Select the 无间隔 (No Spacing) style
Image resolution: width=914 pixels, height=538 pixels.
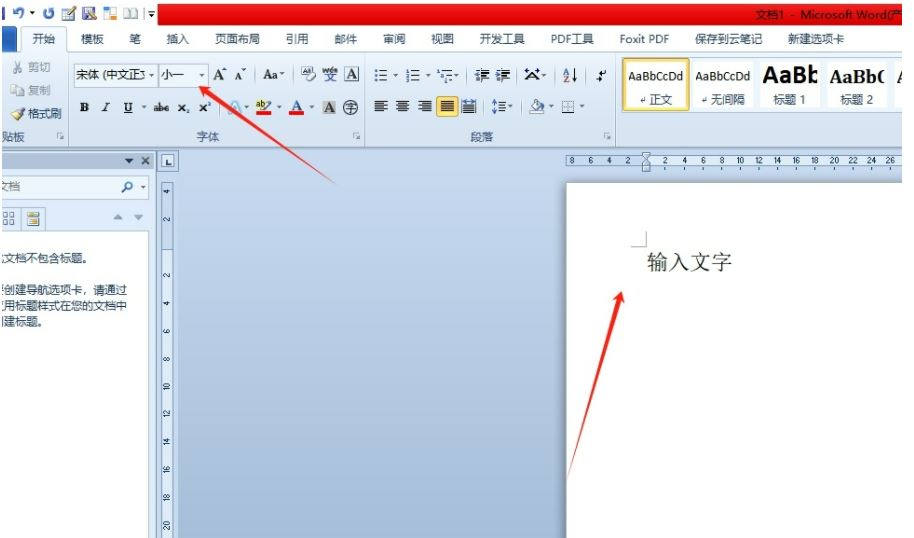[722, 85]
